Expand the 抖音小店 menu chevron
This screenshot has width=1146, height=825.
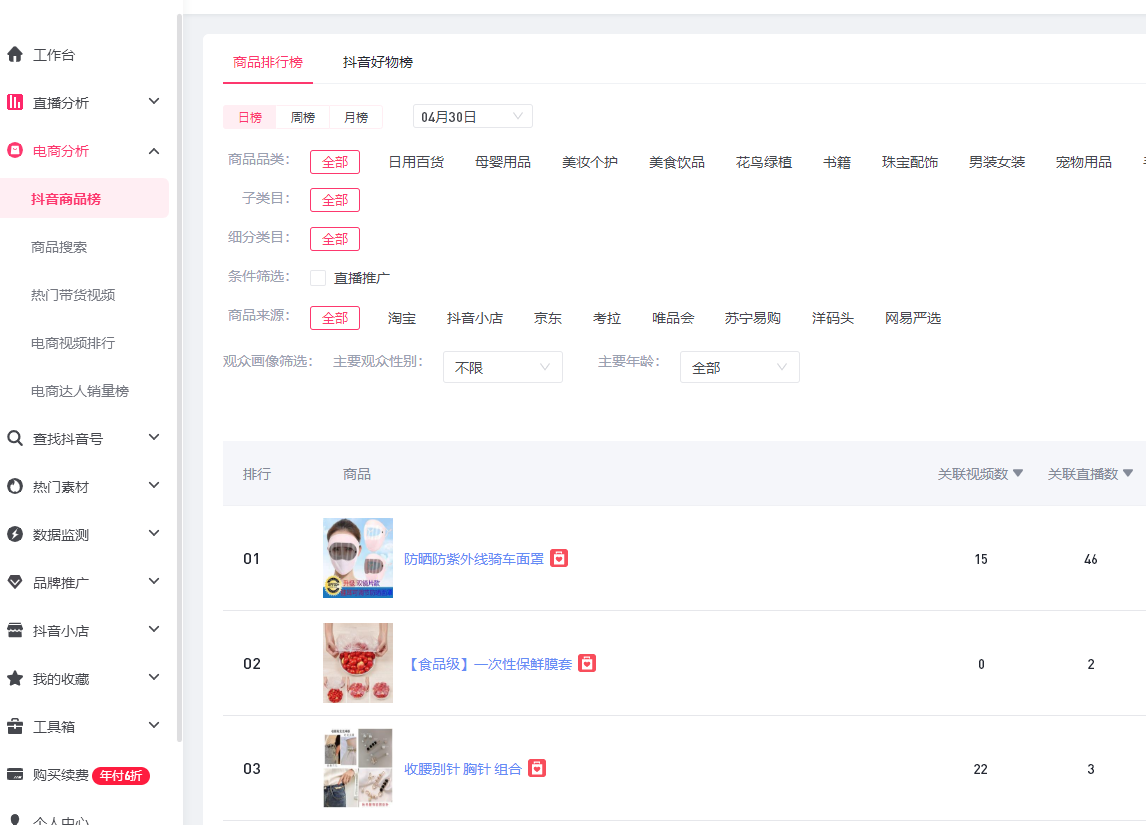click(153, 629)
